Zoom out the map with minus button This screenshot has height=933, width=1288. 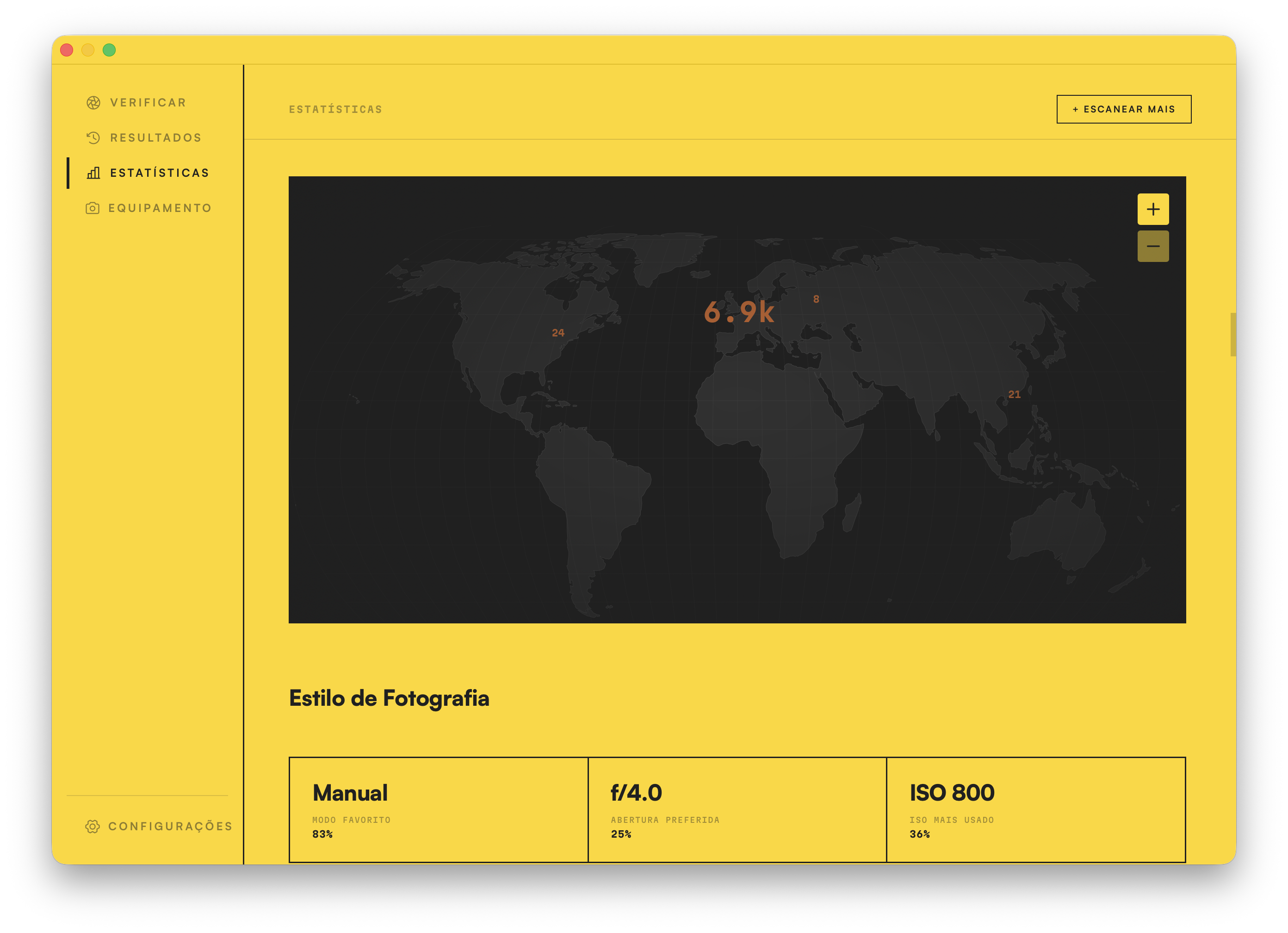click(x=1153, y=246)
